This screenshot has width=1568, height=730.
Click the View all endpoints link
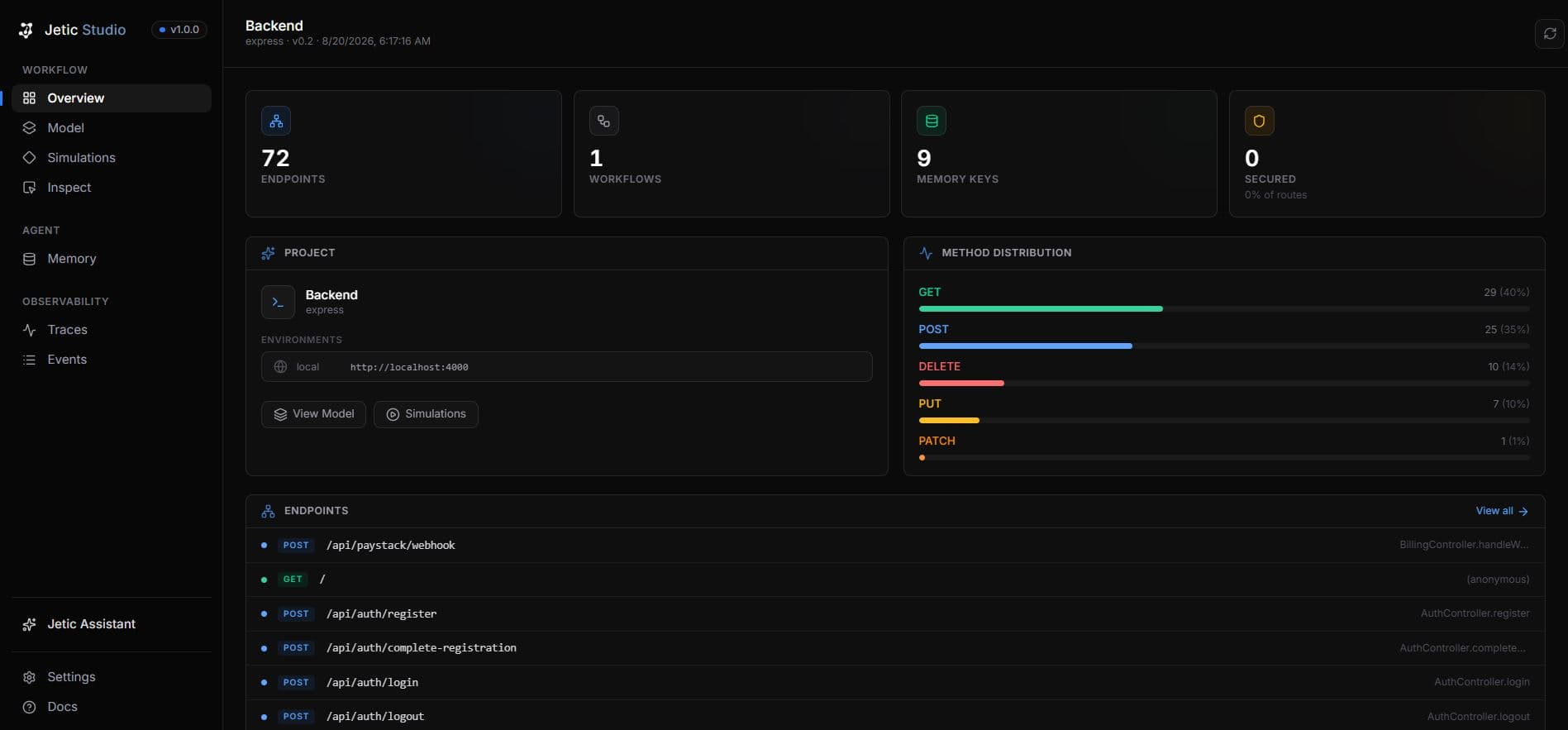coord(1502,511)
